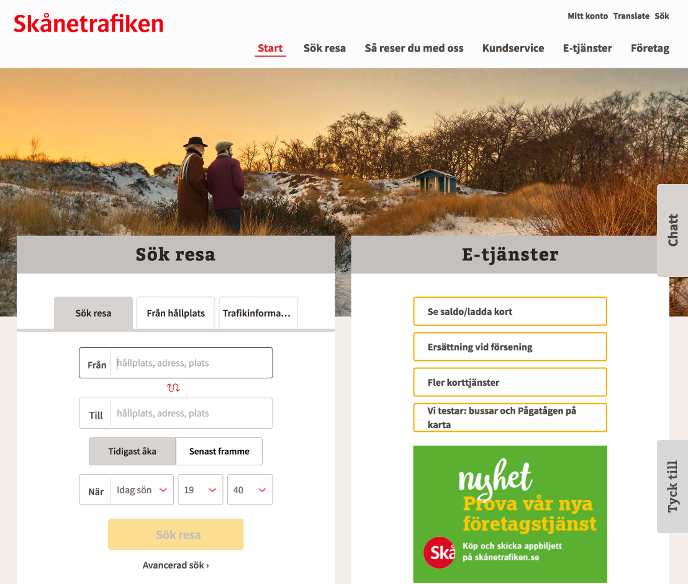
Task: Click the red Skånetrafiken circle in banner
Action: pyautogui.click(x=439, y=552)
